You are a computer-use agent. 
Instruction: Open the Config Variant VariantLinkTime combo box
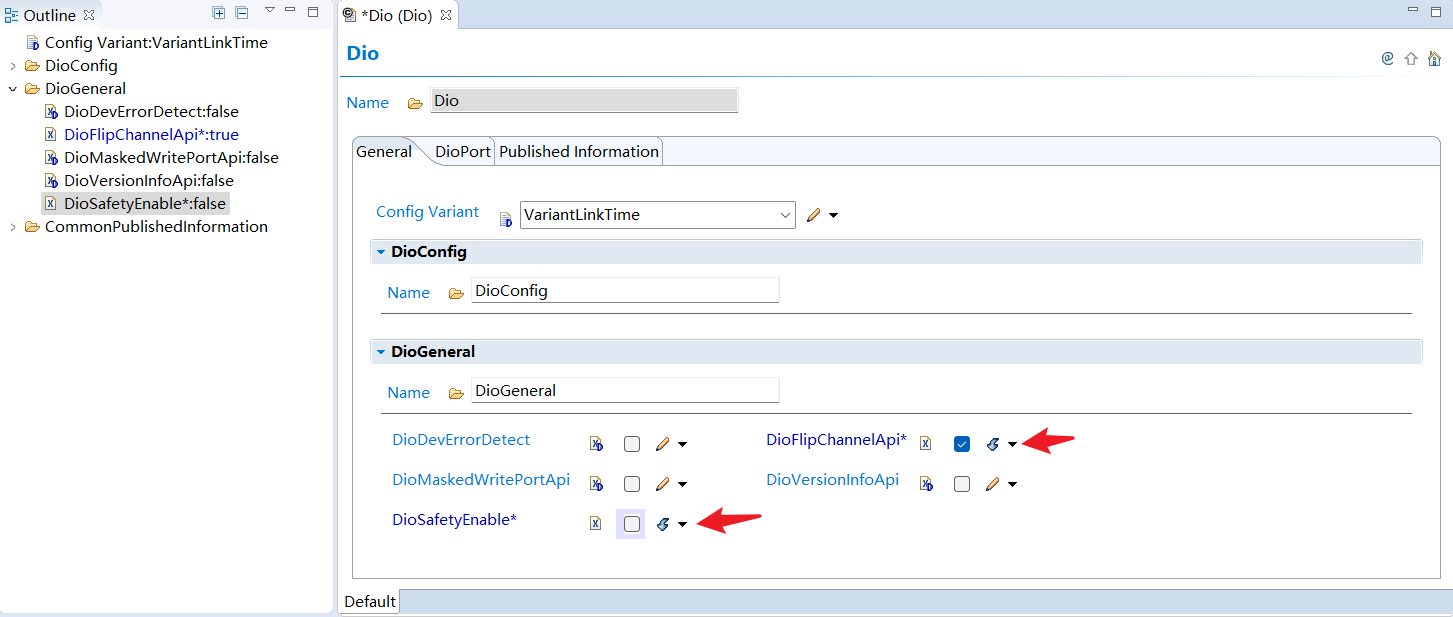coord(658,215)
